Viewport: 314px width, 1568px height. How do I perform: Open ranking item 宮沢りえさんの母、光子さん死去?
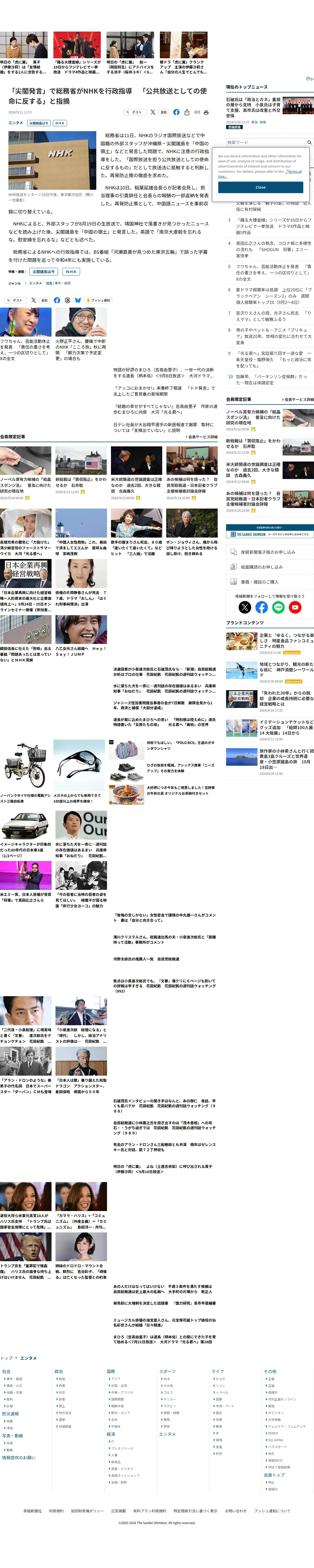click(x=274, y=316)
